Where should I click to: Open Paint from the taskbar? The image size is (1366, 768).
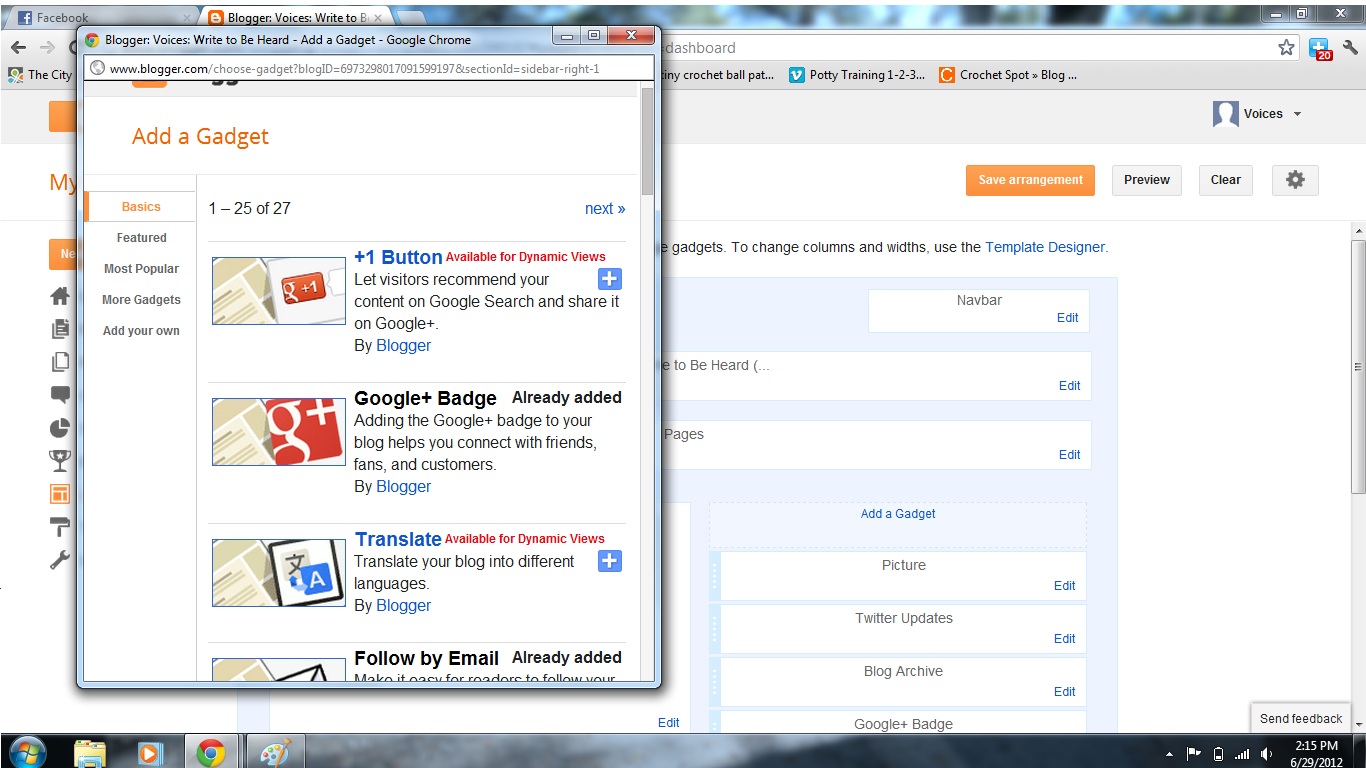click(x=274, y=752)
